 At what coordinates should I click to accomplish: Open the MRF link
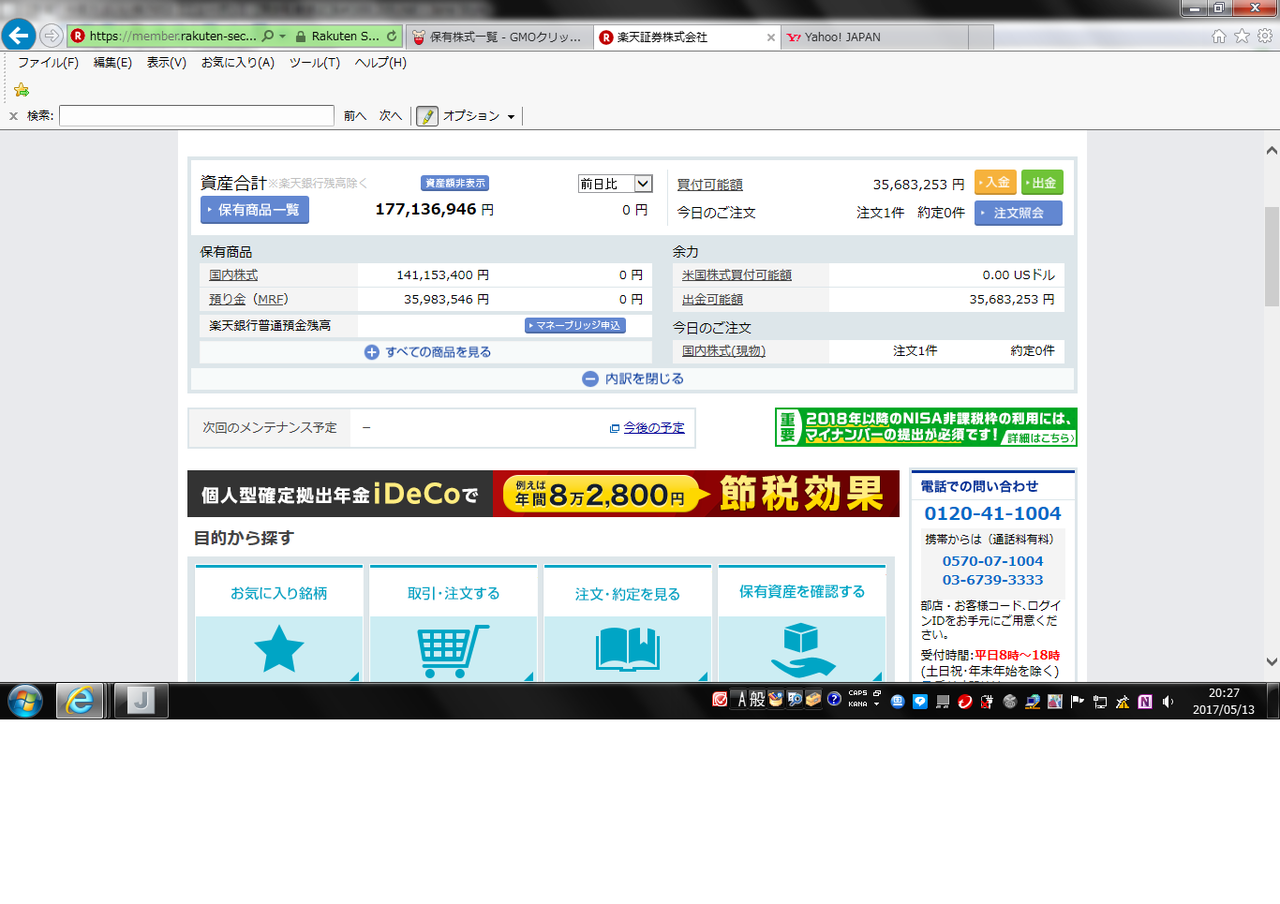270,299
